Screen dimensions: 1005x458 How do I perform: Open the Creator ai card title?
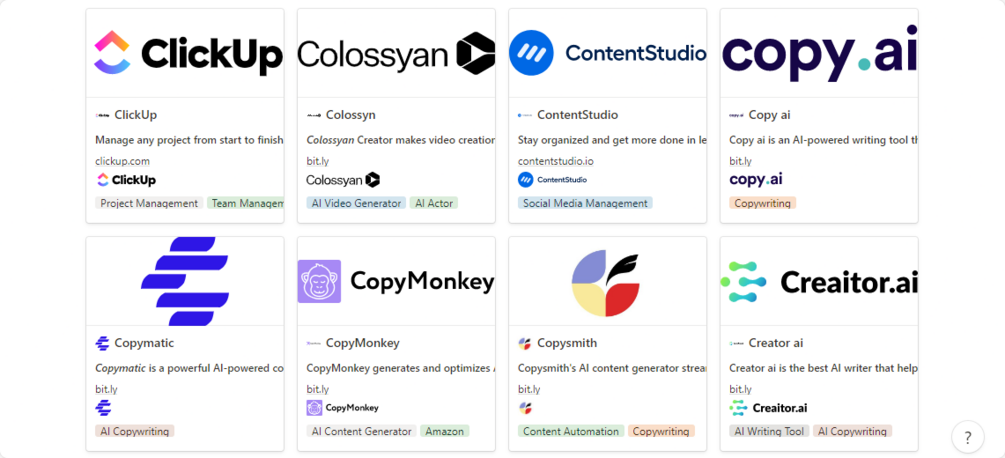[776, 343]
